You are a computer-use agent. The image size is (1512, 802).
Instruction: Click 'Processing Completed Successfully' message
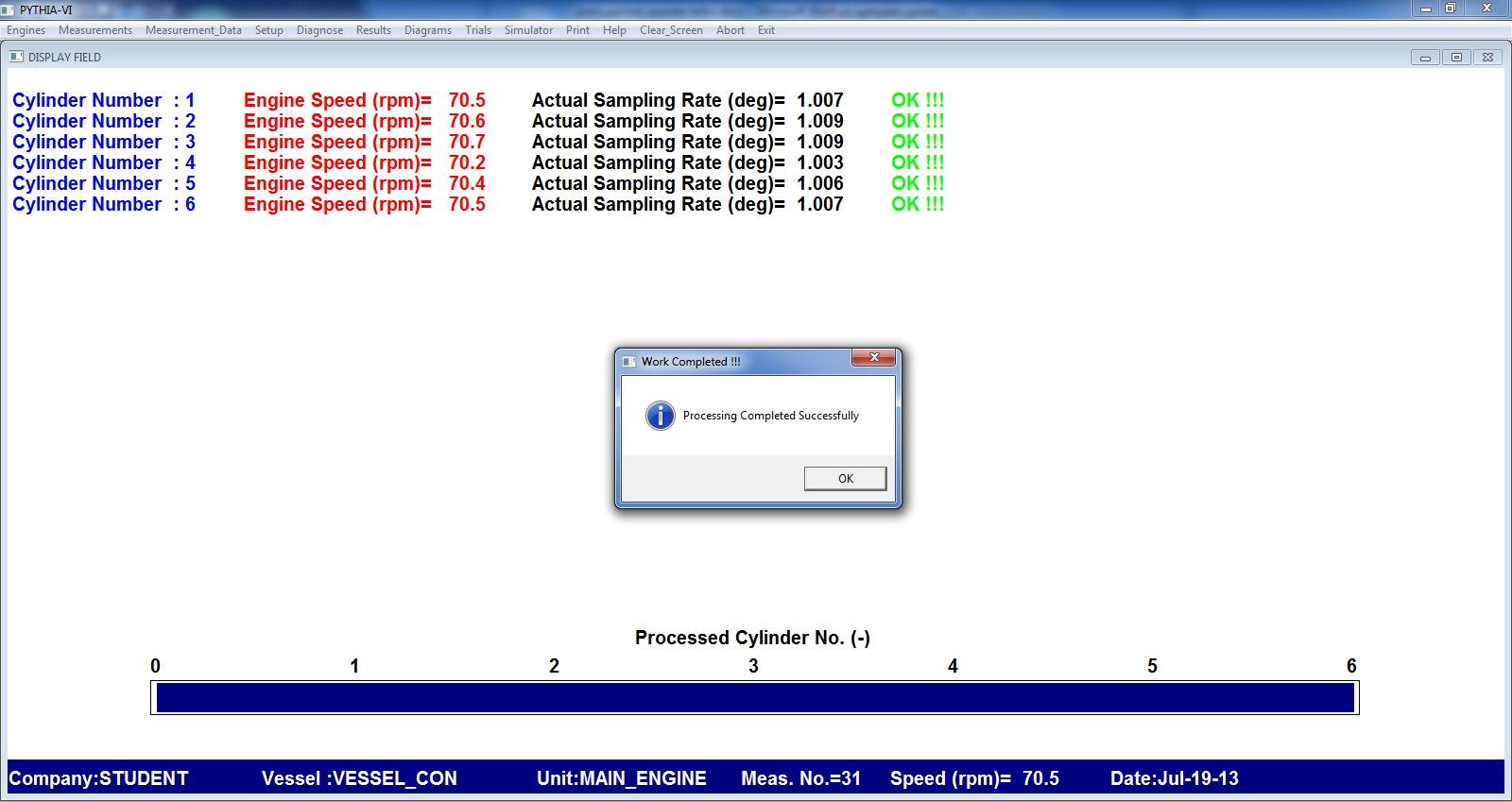tap(771, 416)
